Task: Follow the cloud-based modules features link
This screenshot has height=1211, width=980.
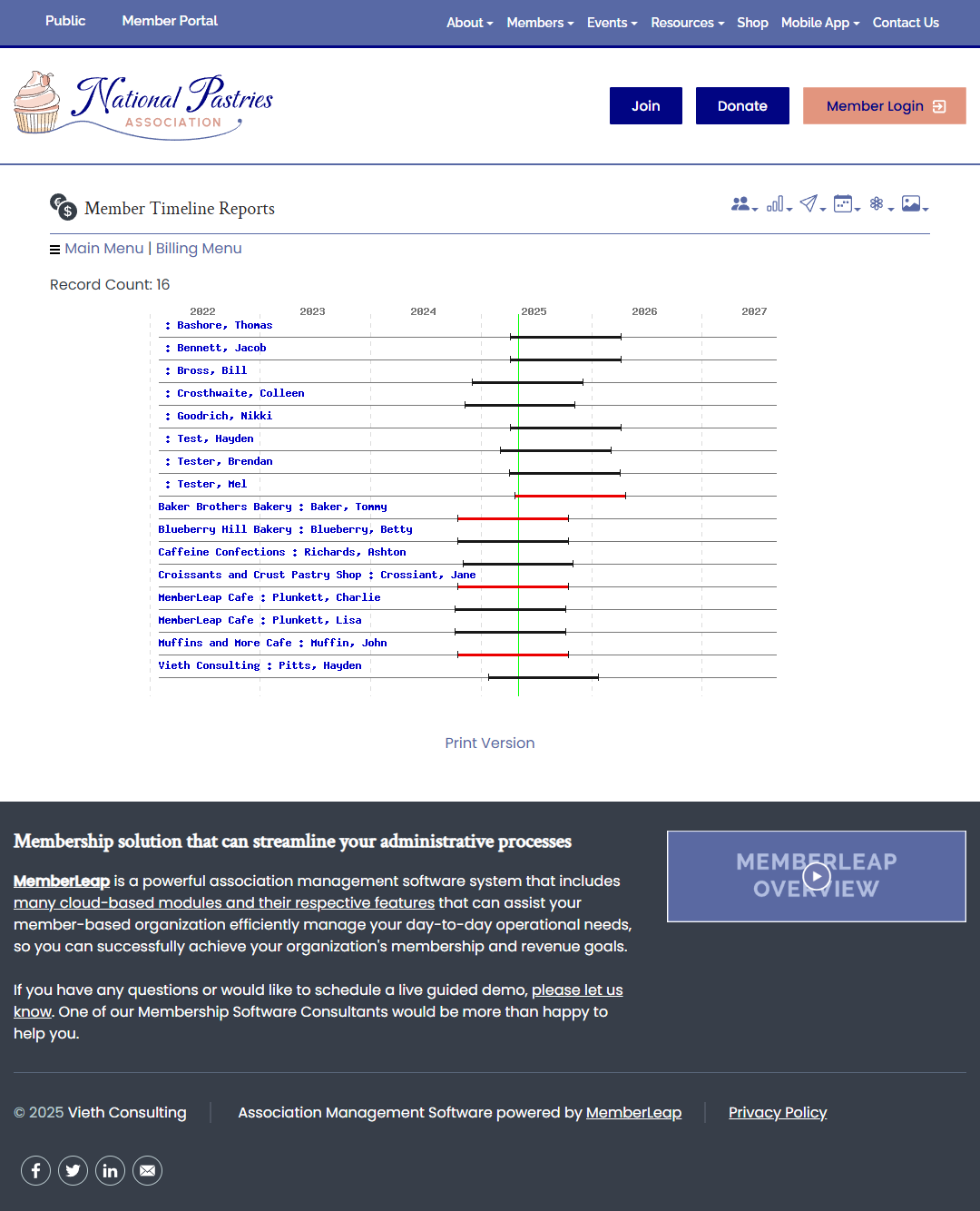Action: [224, 903]
